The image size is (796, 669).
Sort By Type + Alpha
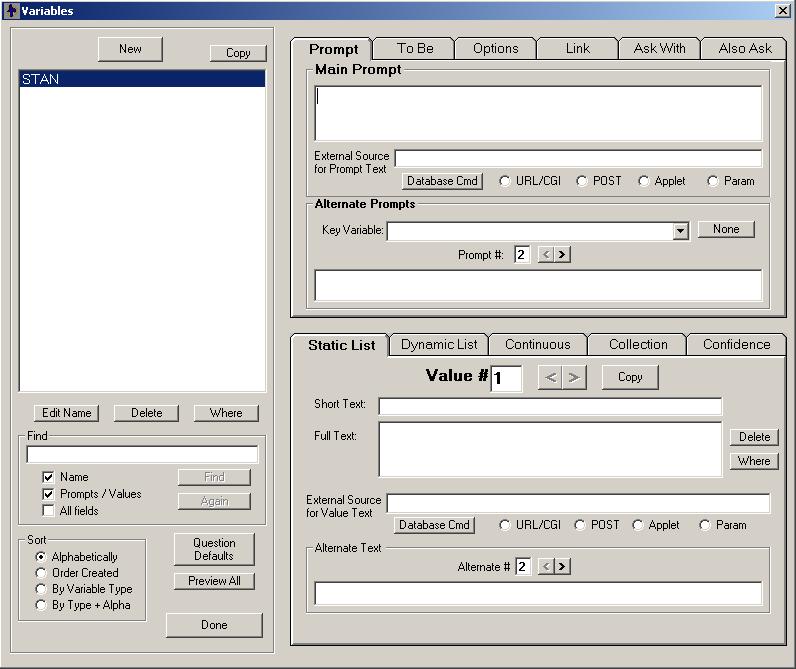(x=41, y=605)
